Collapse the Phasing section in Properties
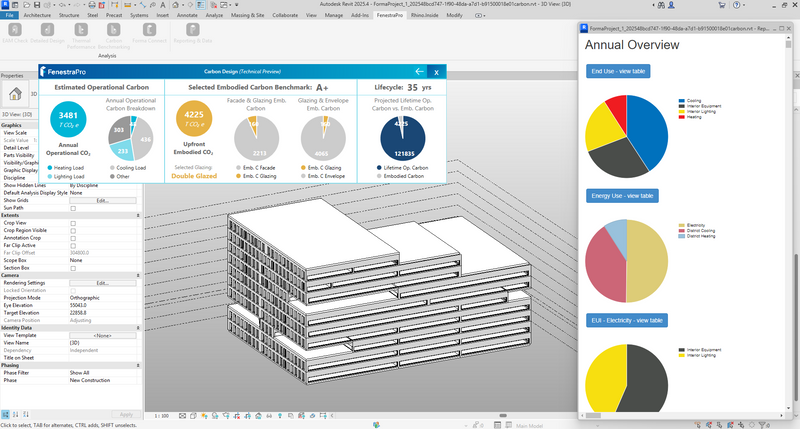 point(138,365)
